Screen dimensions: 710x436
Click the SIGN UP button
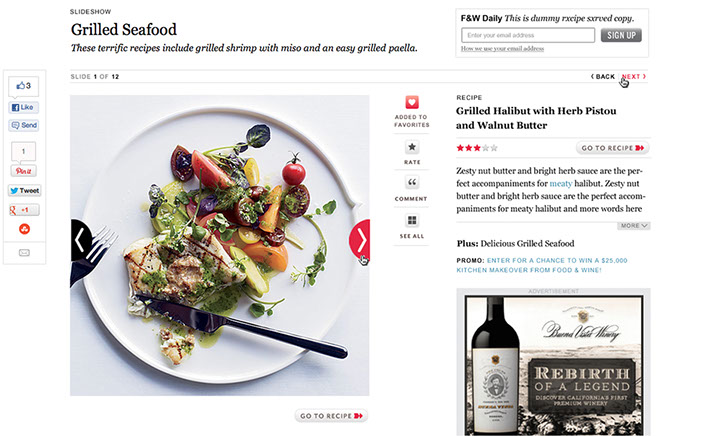pos(621,35)
